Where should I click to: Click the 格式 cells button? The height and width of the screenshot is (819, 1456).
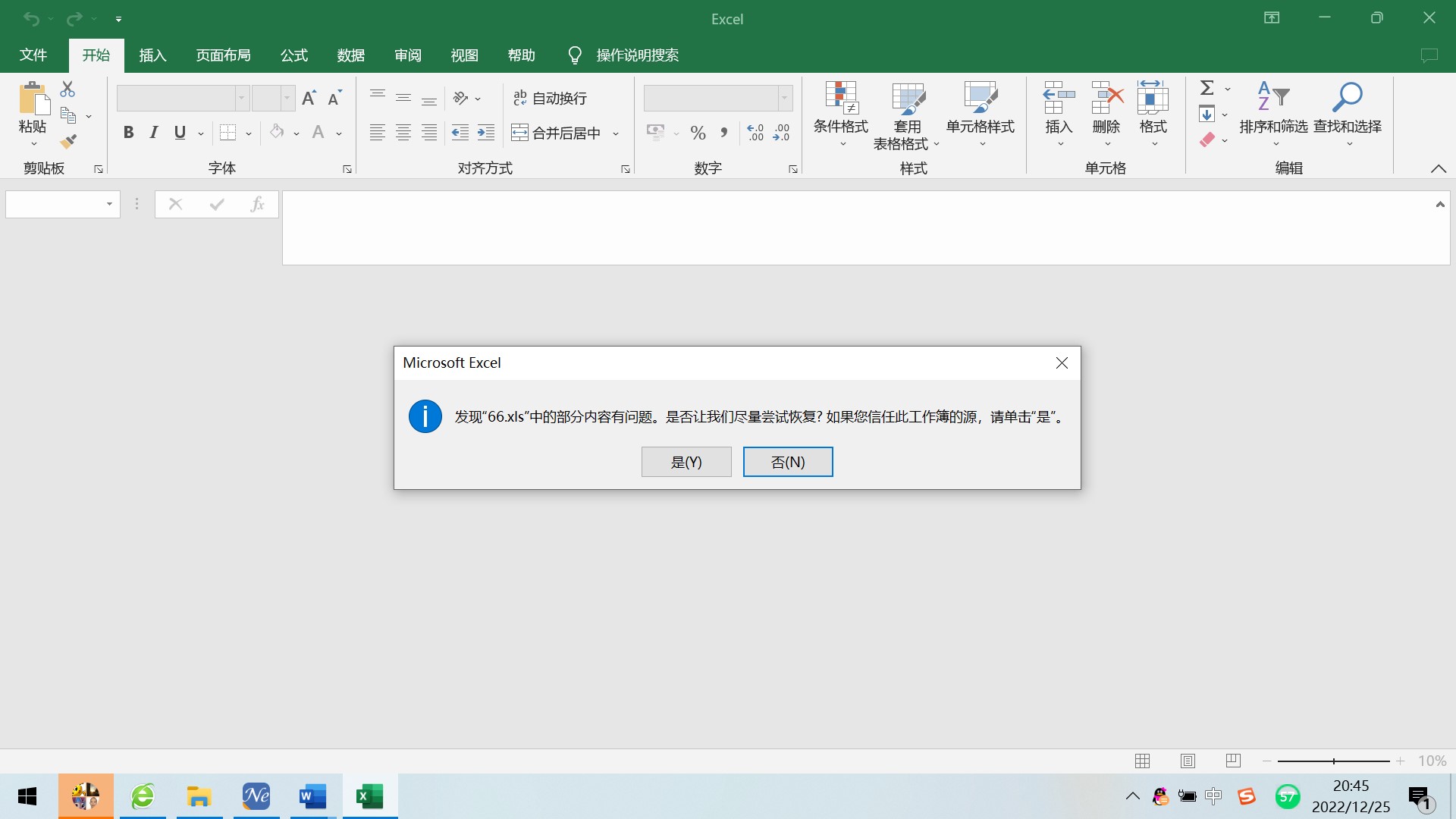click(1153, 115)
